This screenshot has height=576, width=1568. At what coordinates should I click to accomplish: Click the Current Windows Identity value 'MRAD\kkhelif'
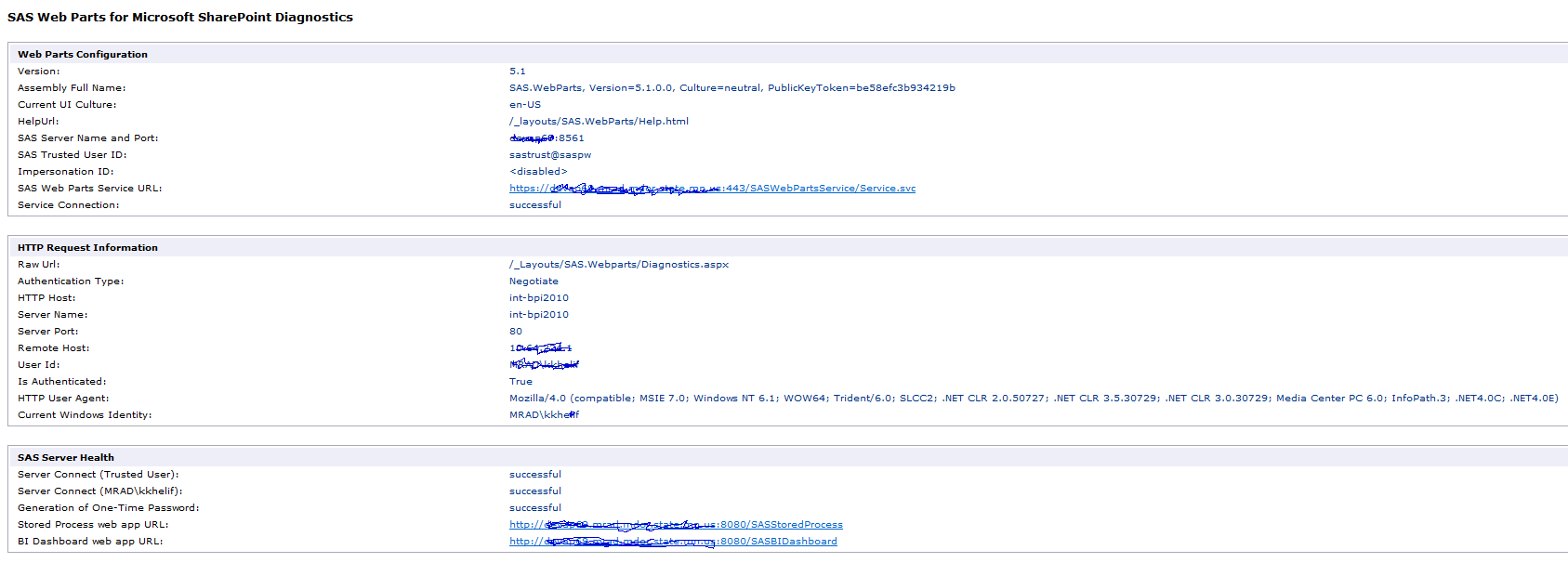click(x=544, y=415)
